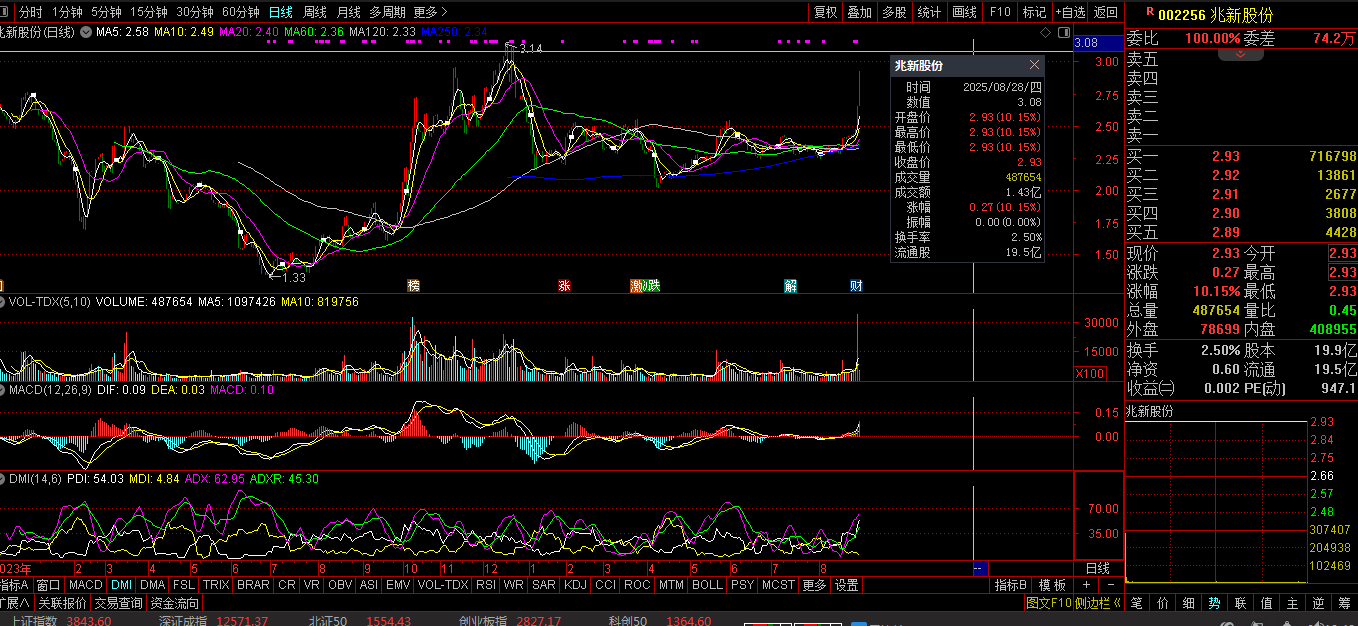The image size is (1358, 626).
Task: Click the 财 marker on the timeline
Action: pos(856,286)
